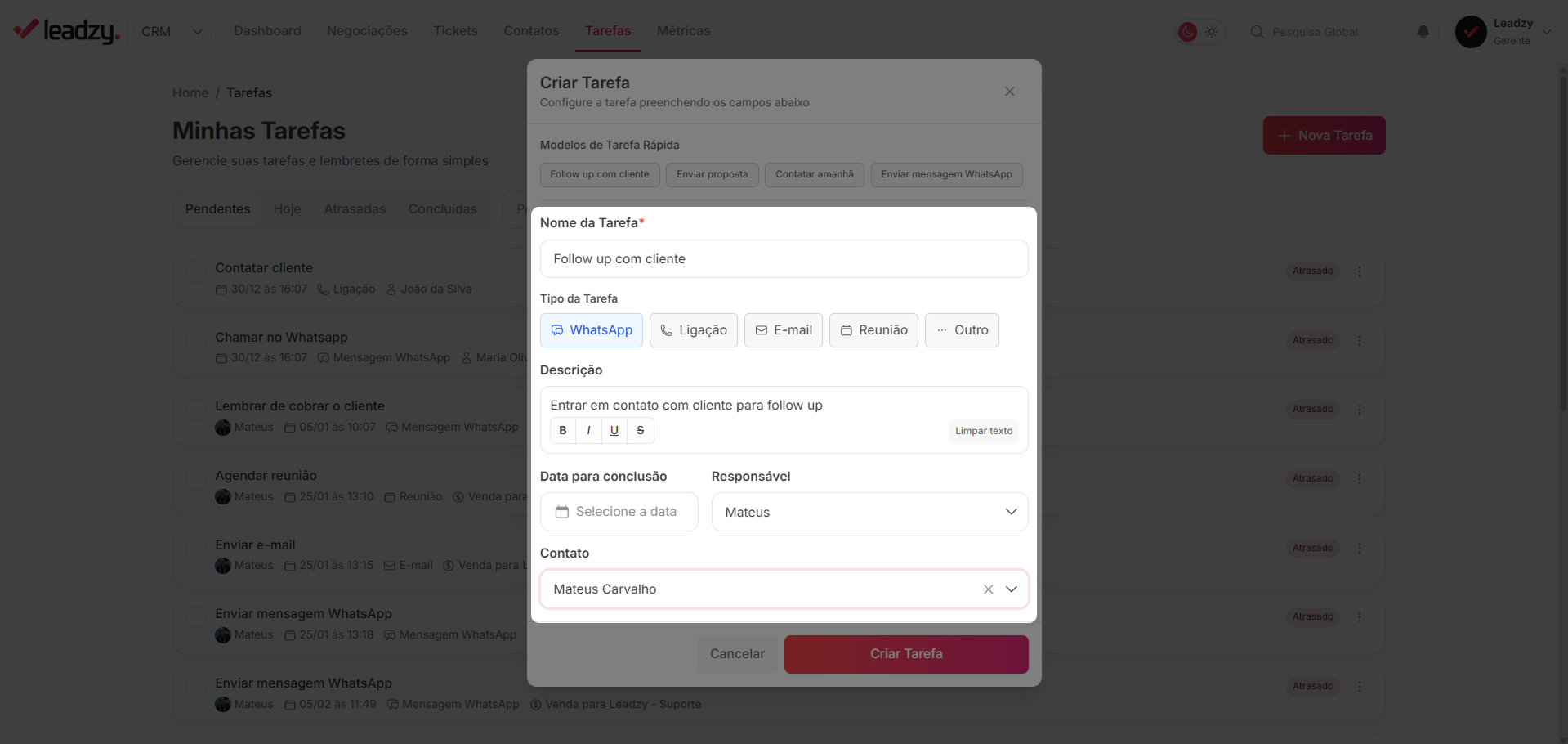Check off Lembrar de cobrar o cliente
The height and width of the screenshot is (744, 1568).
click(x=195, y=410)
